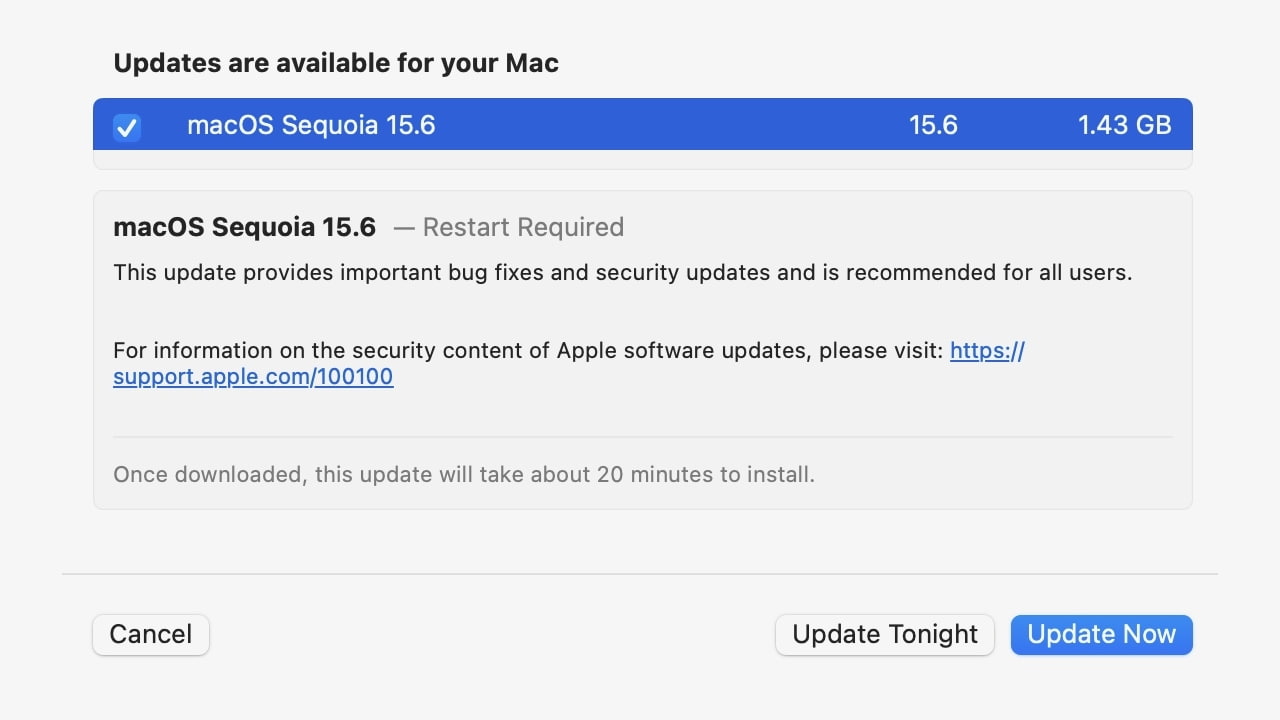Screen dimensions: 1280x720
Task: Click the 15.6 version number in the highlighted row
Action: [x=933, y=125]
